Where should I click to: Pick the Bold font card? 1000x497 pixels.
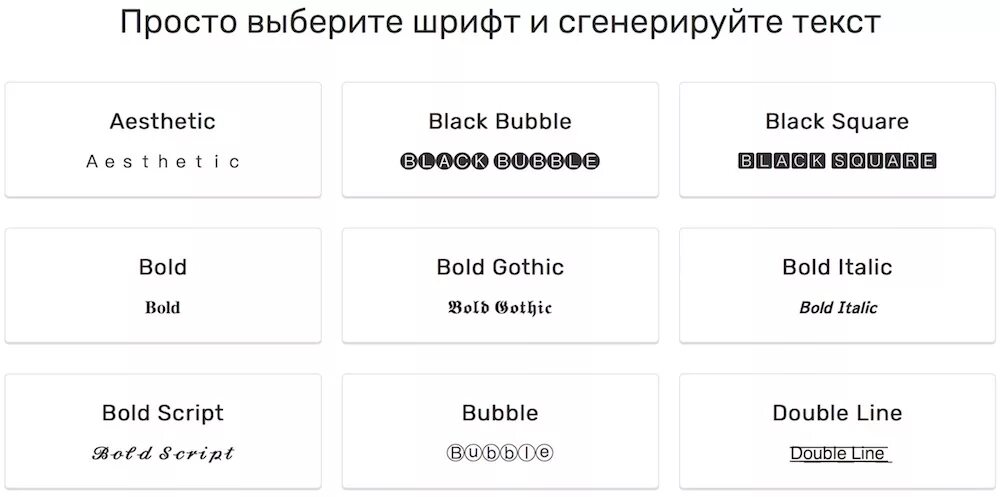[163, 285]
